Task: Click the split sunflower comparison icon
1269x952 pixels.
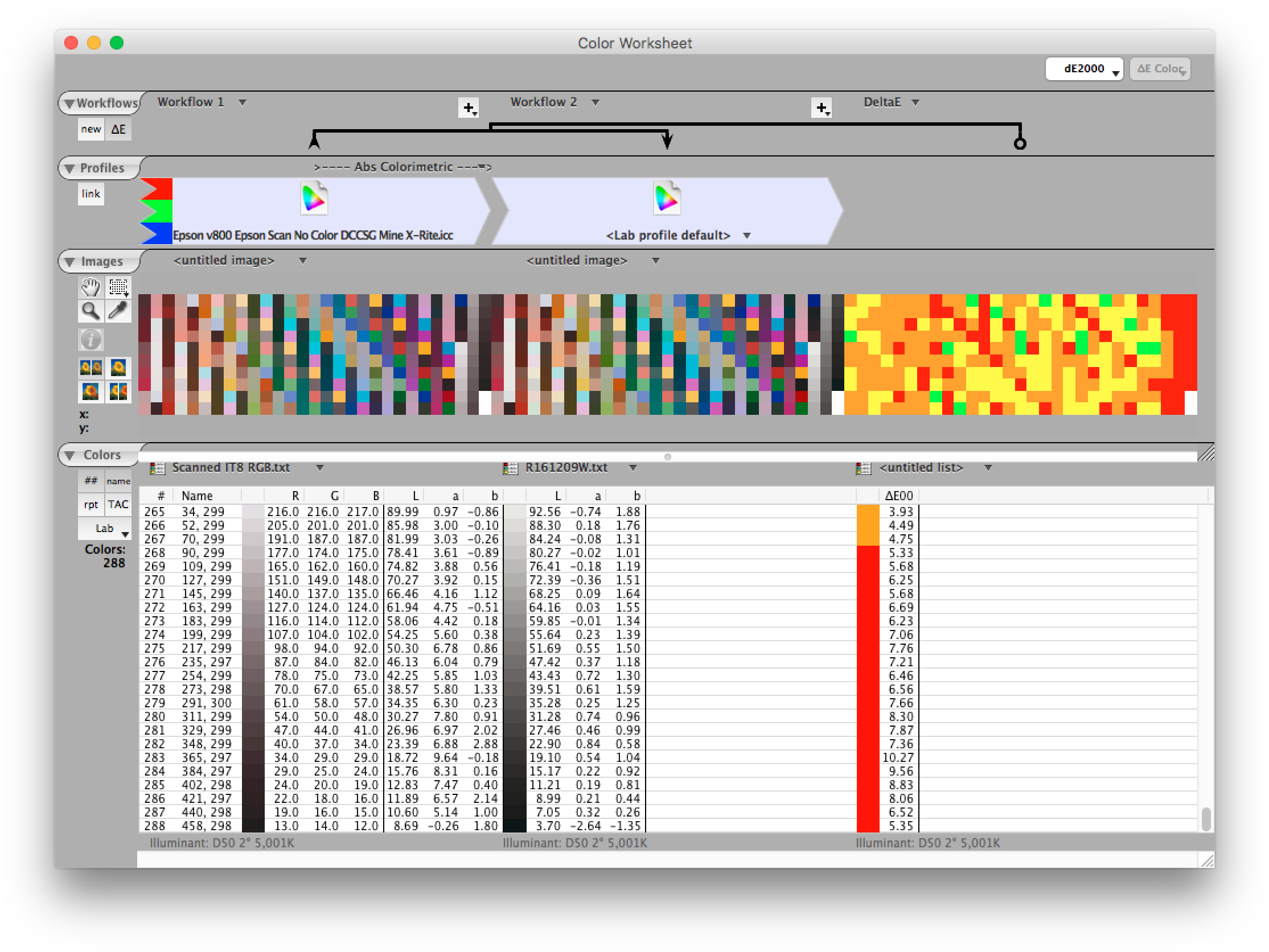Action: 118,392
